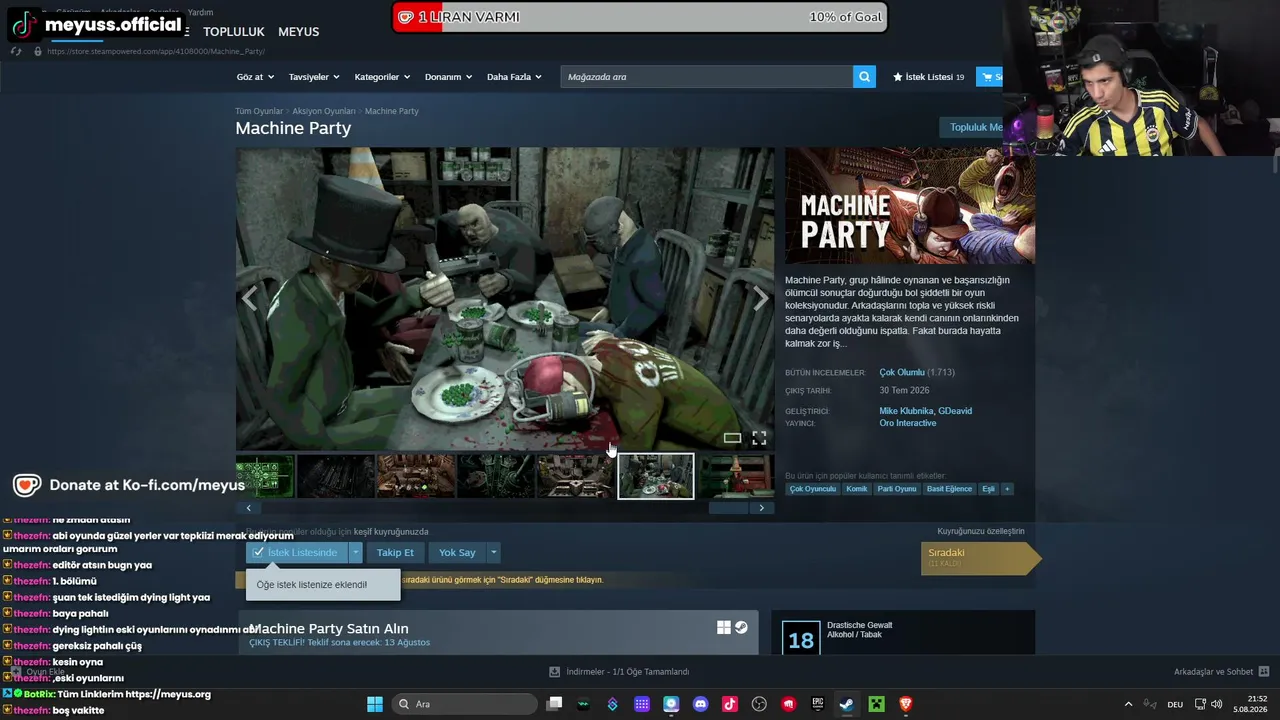Expand the Donanım dropdown
The height and width of the screenshot is (720, 1280).
(448, 77)
